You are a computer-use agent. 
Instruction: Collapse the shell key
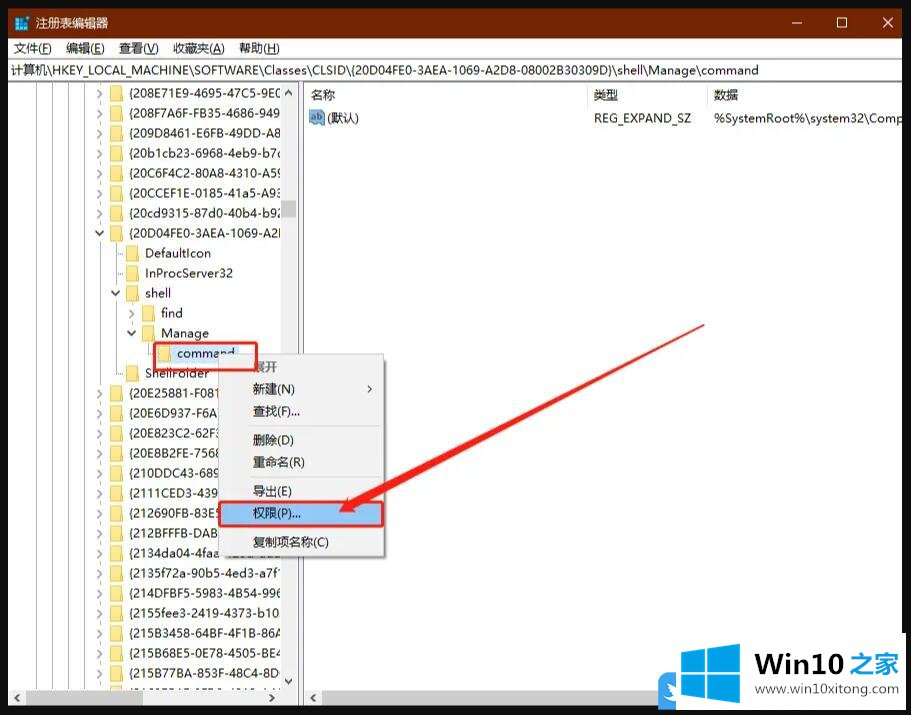point(116,293)
